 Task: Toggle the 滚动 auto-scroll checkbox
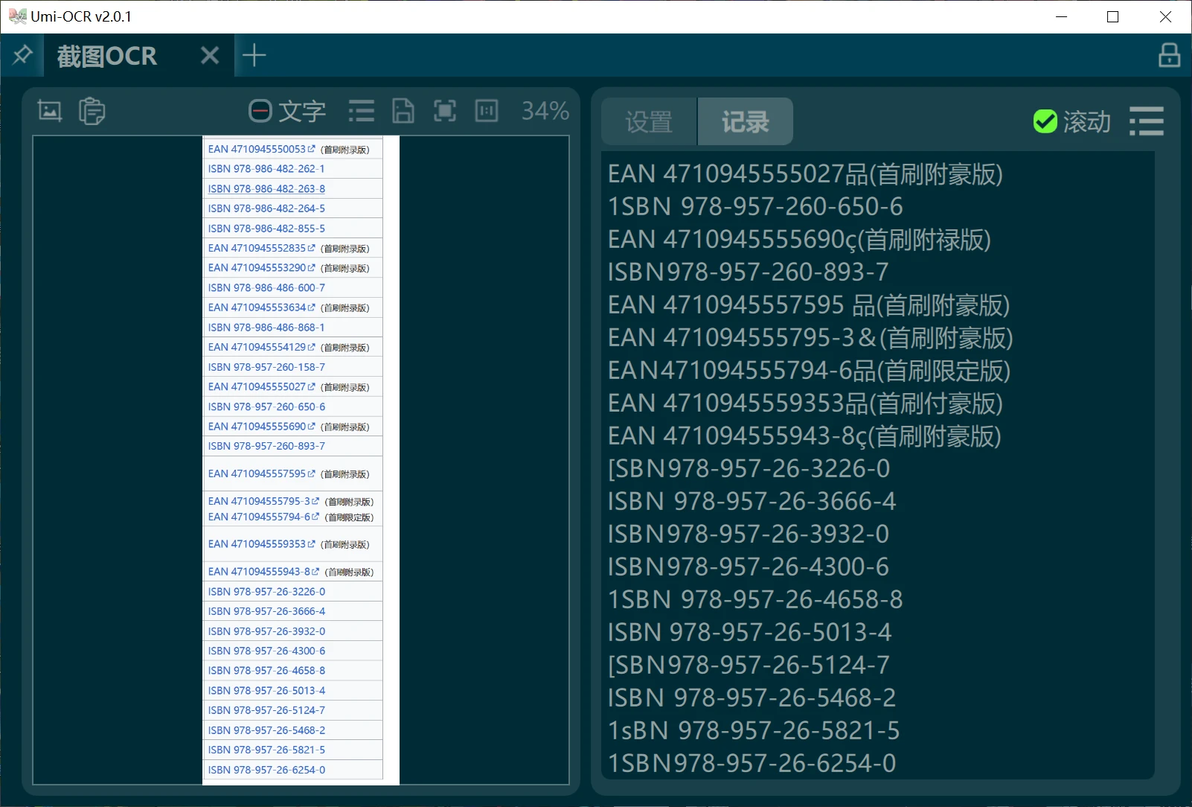[1072, 122]
